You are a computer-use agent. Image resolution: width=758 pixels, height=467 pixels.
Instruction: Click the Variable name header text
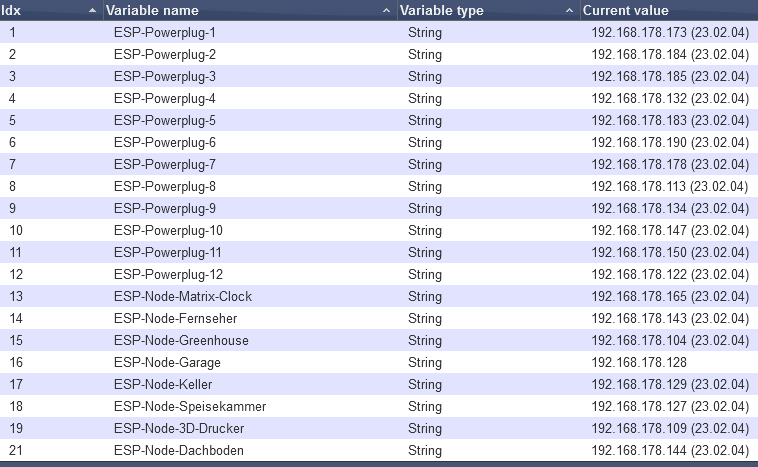click(152, 10)
